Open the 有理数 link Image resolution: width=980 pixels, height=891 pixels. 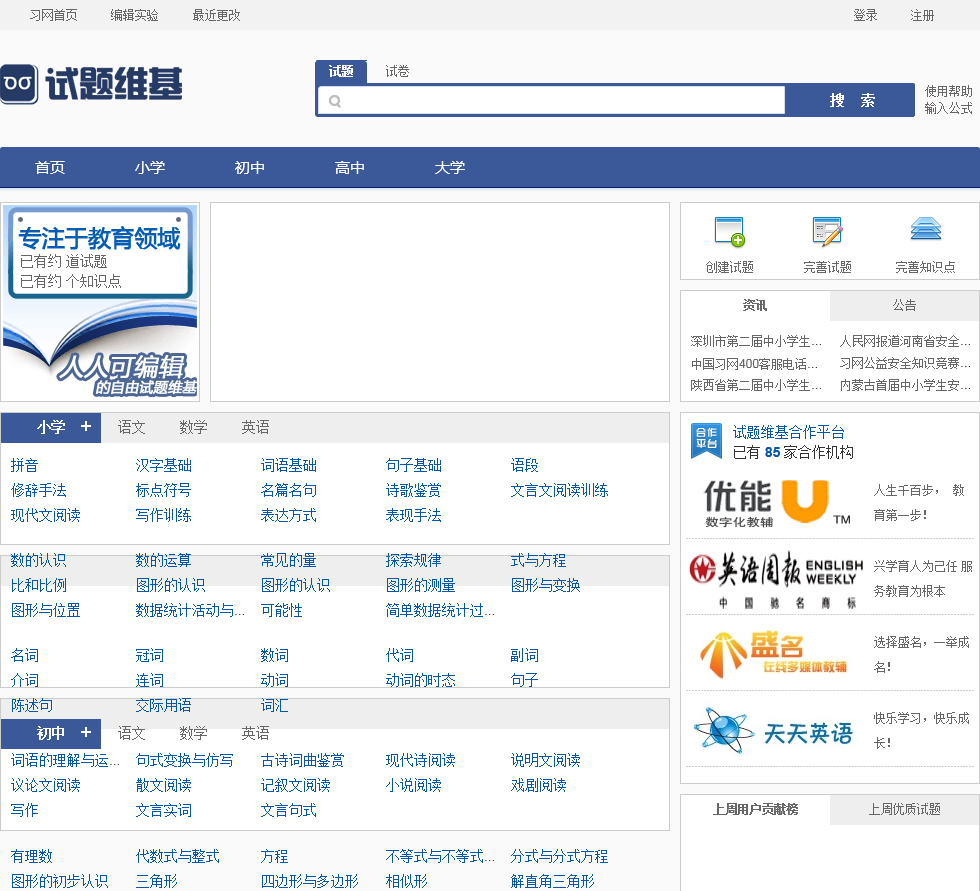[32, 857]
